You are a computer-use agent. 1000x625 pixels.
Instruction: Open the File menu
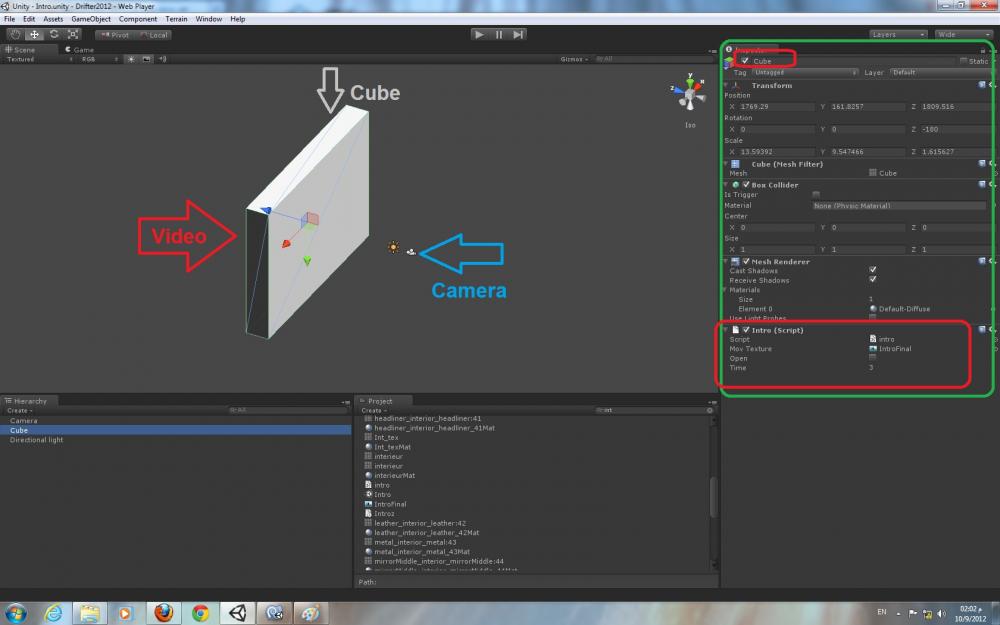click(x=10, y=19)
